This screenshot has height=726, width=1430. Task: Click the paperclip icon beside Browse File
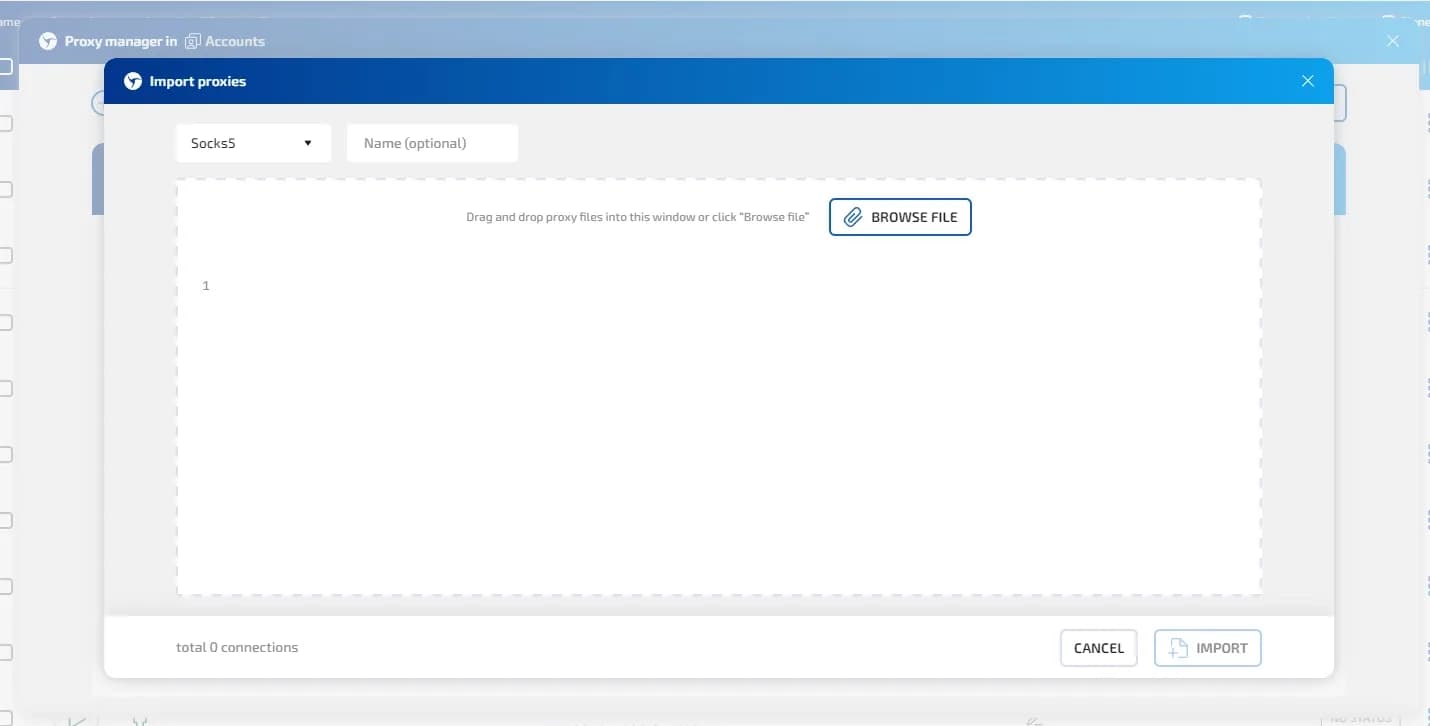[853, 217]
